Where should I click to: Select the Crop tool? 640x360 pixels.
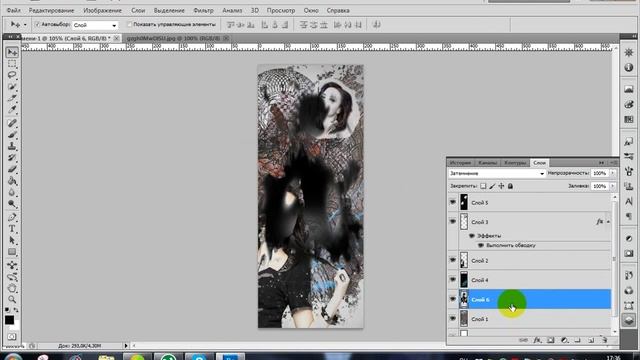tap(12, 98)
